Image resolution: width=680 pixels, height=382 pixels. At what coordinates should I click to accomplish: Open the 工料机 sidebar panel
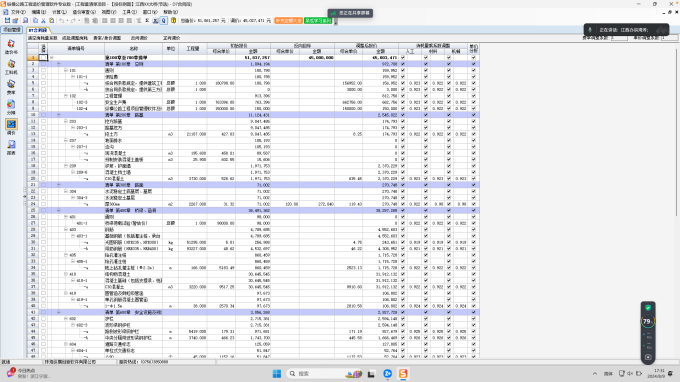[x=11, y=67]
